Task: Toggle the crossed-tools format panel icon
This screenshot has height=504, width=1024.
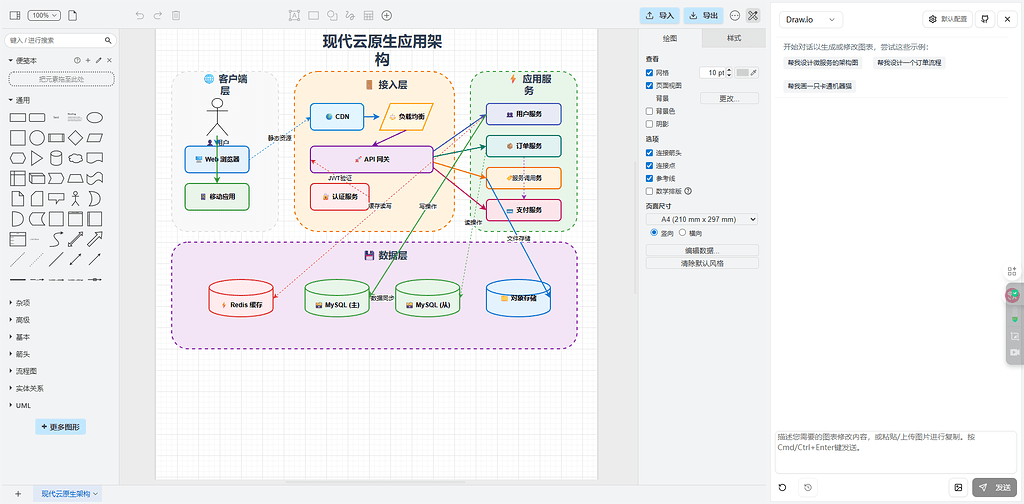Action: tap(753, 16)
